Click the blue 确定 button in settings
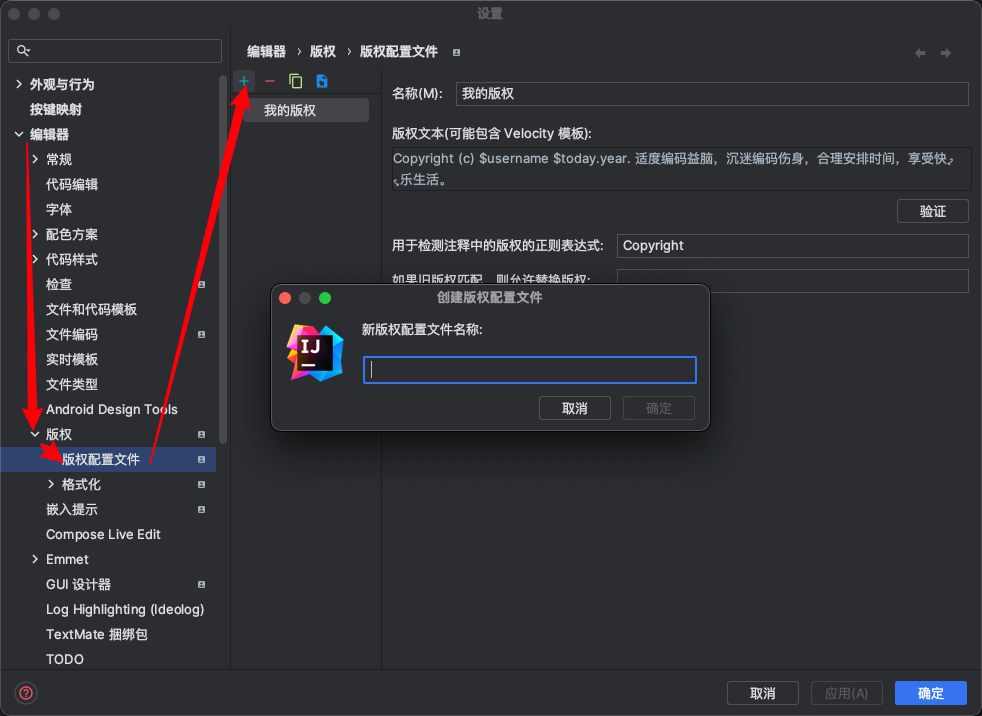The width and height of the screenshot is (982, 716). pos(930,693)
